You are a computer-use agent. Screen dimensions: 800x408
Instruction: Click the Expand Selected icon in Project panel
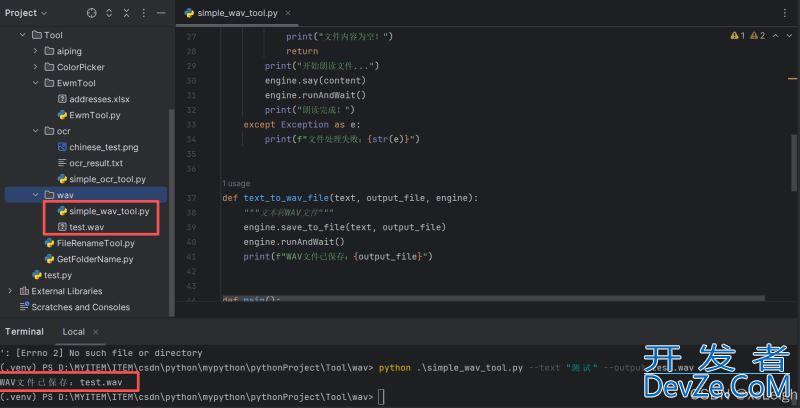pos(110,13)
